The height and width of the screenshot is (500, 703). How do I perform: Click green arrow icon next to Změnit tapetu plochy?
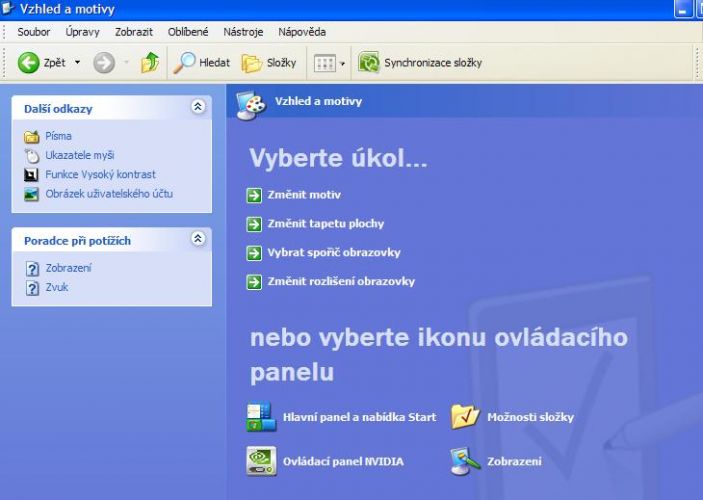tap(254, 224)
